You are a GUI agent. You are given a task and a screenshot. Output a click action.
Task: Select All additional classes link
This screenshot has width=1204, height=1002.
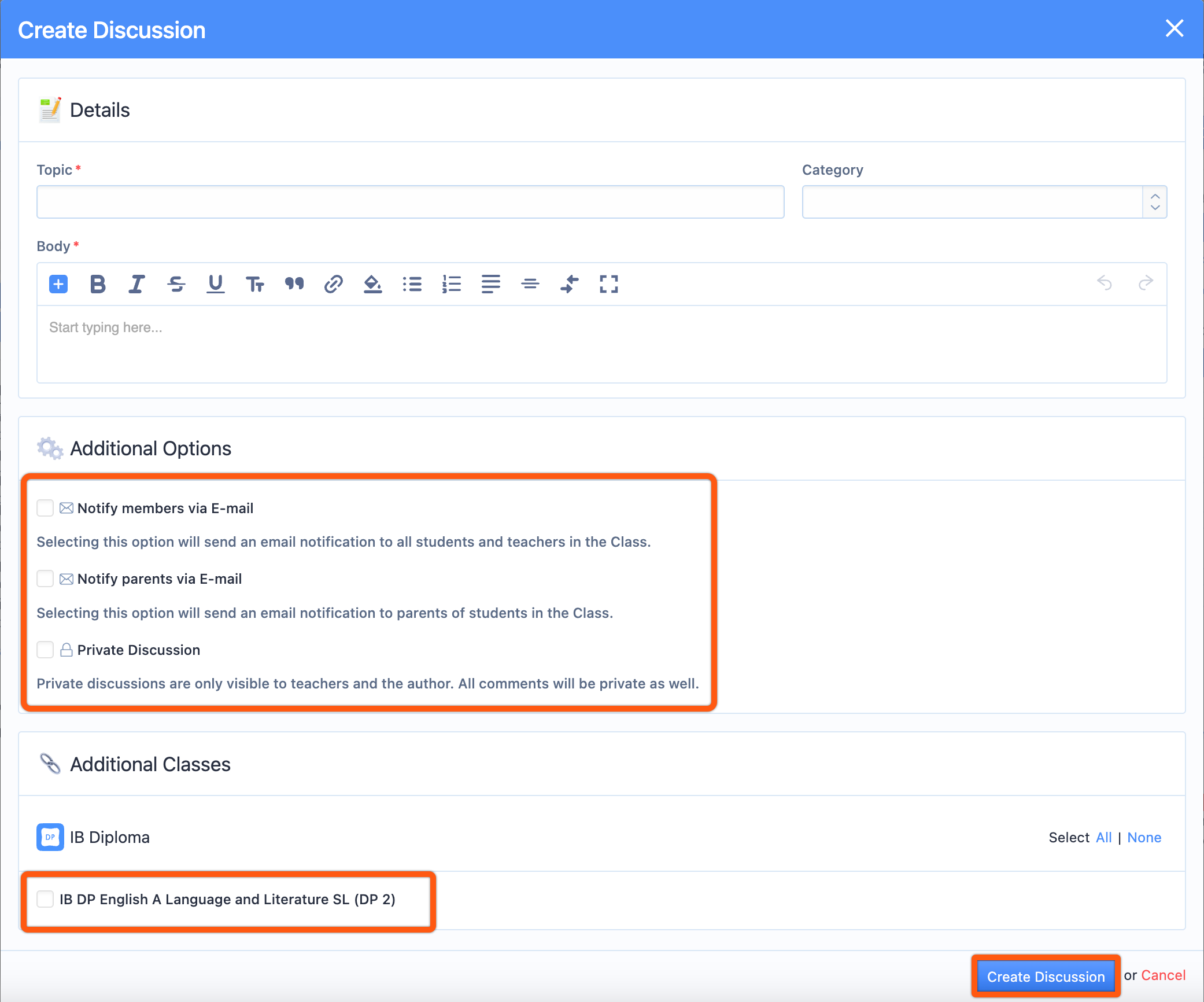coord(1103,838)
